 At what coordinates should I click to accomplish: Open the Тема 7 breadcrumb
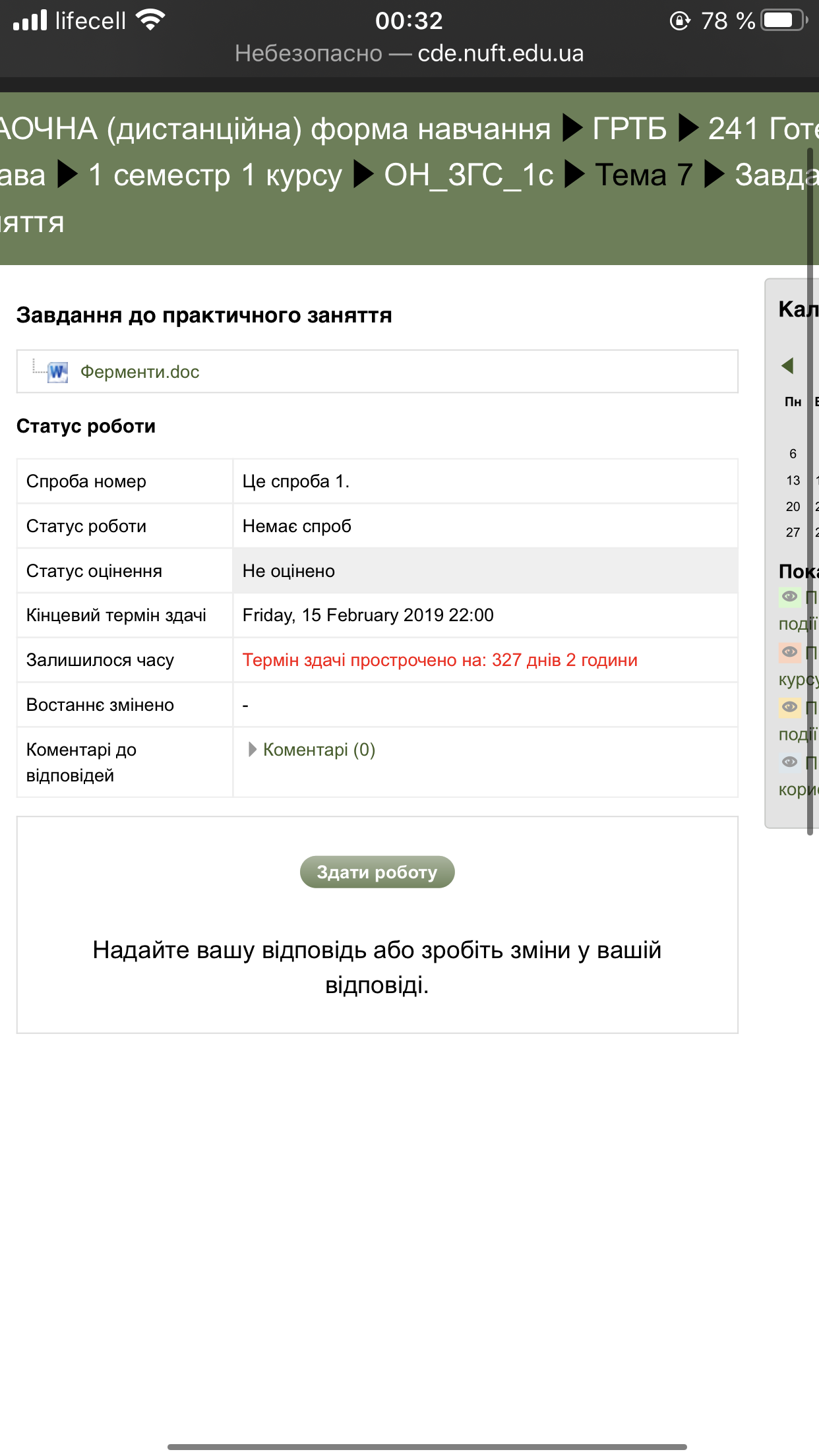pyautogui.click(x=644, y=175)
